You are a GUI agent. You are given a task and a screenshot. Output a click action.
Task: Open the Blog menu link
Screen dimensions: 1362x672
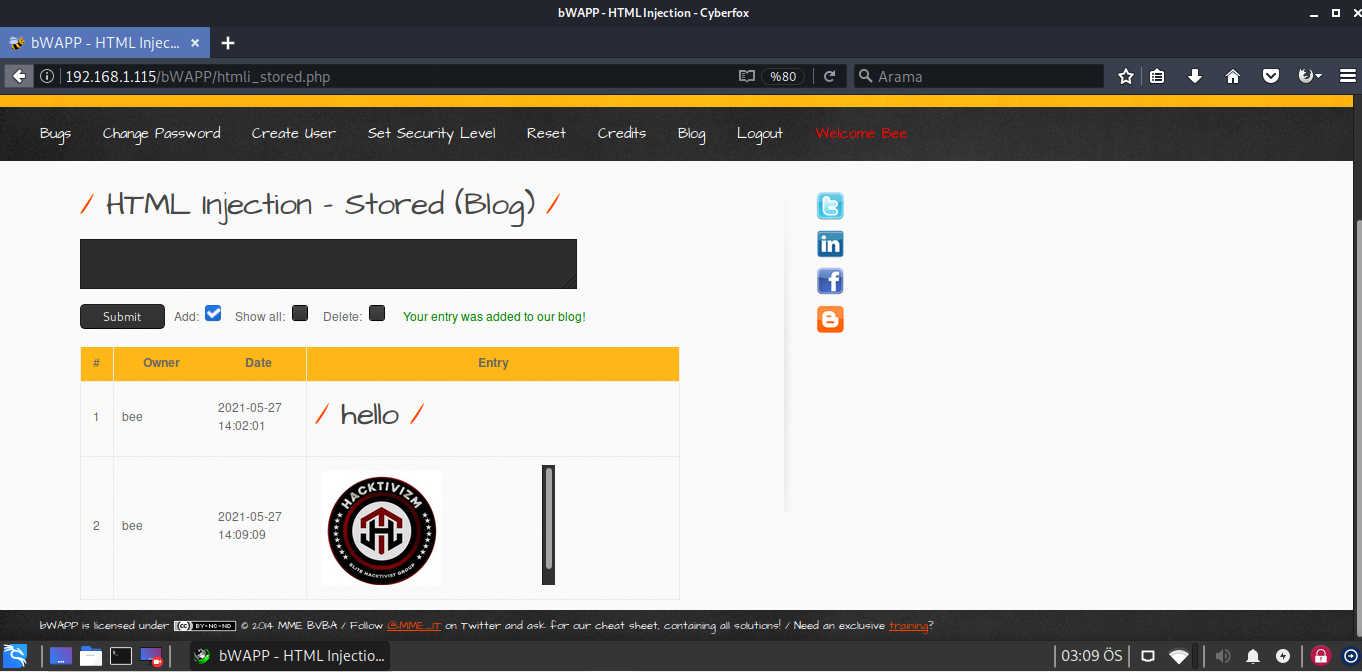coord(692,134)
